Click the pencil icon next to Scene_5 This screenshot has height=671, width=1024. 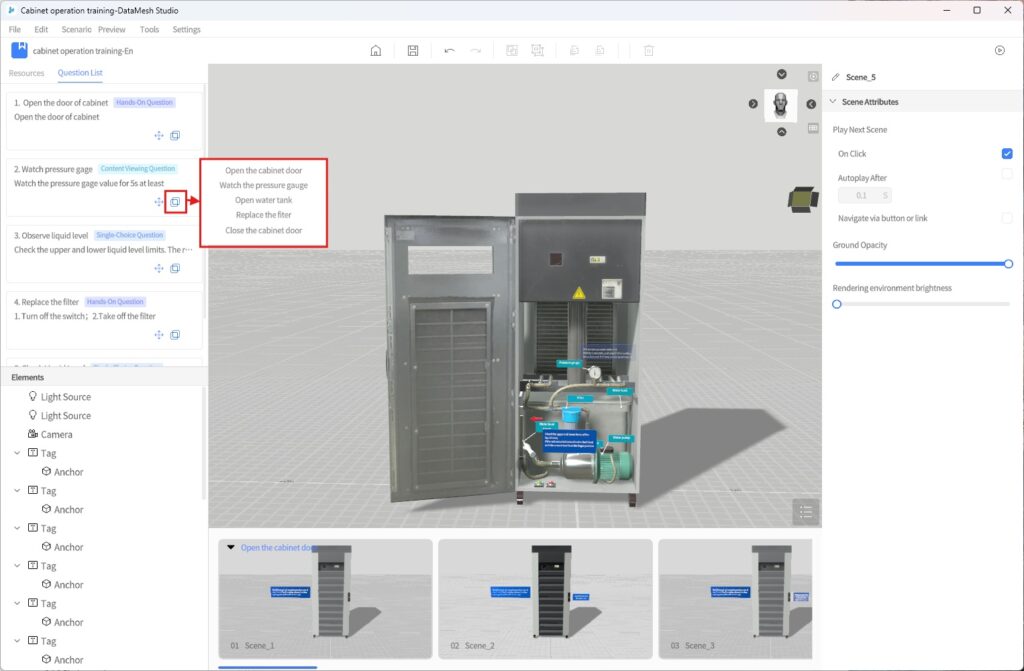coord(836,77)
